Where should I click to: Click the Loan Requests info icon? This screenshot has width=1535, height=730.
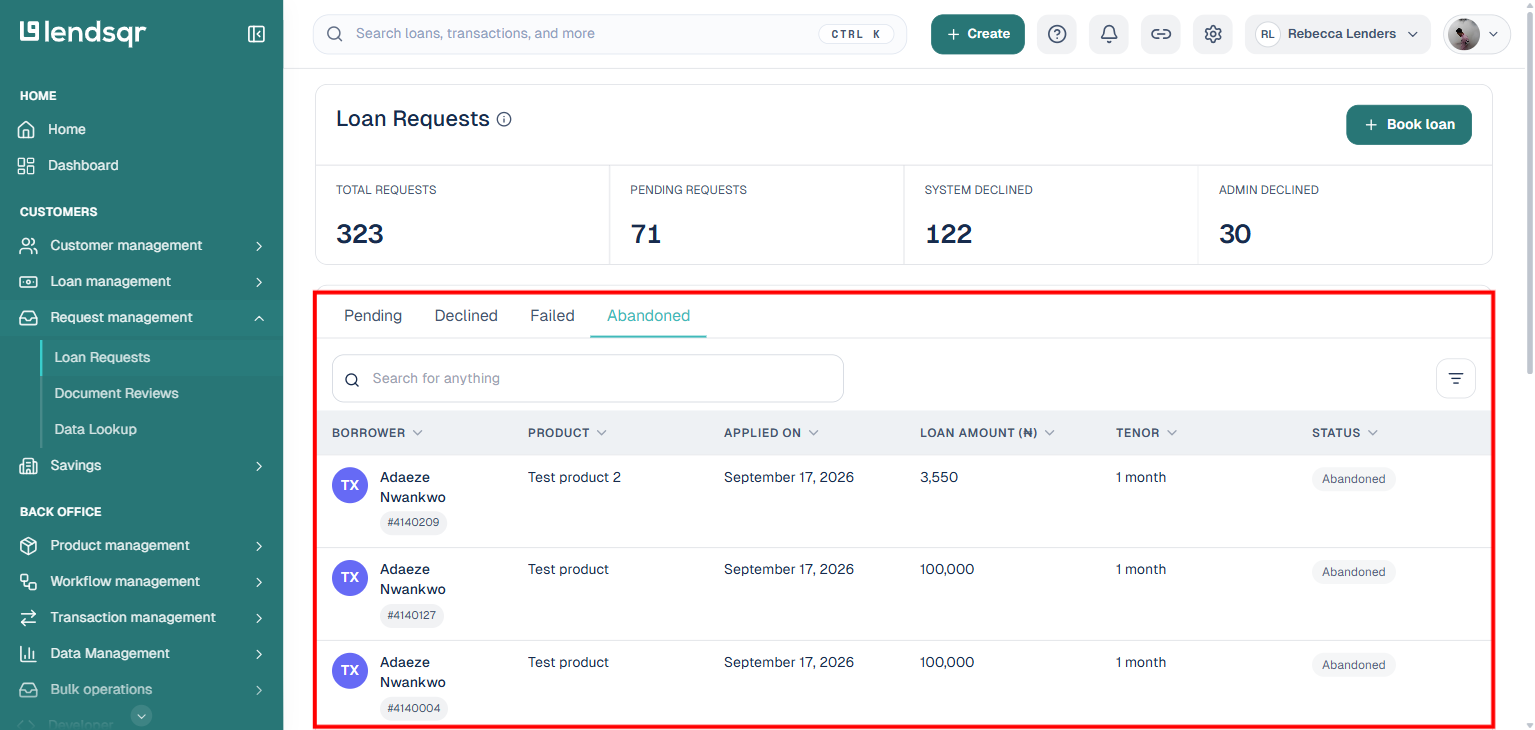504,119
